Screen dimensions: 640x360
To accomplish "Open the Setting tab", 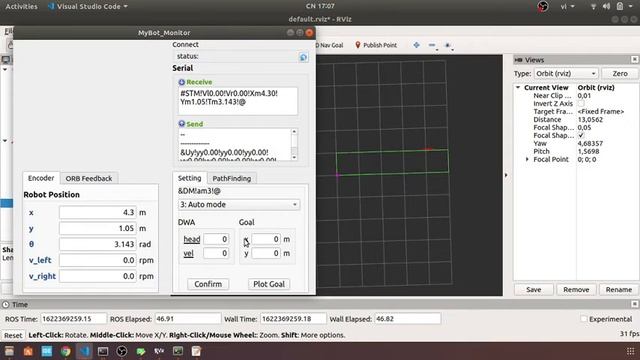I will 189,178.
